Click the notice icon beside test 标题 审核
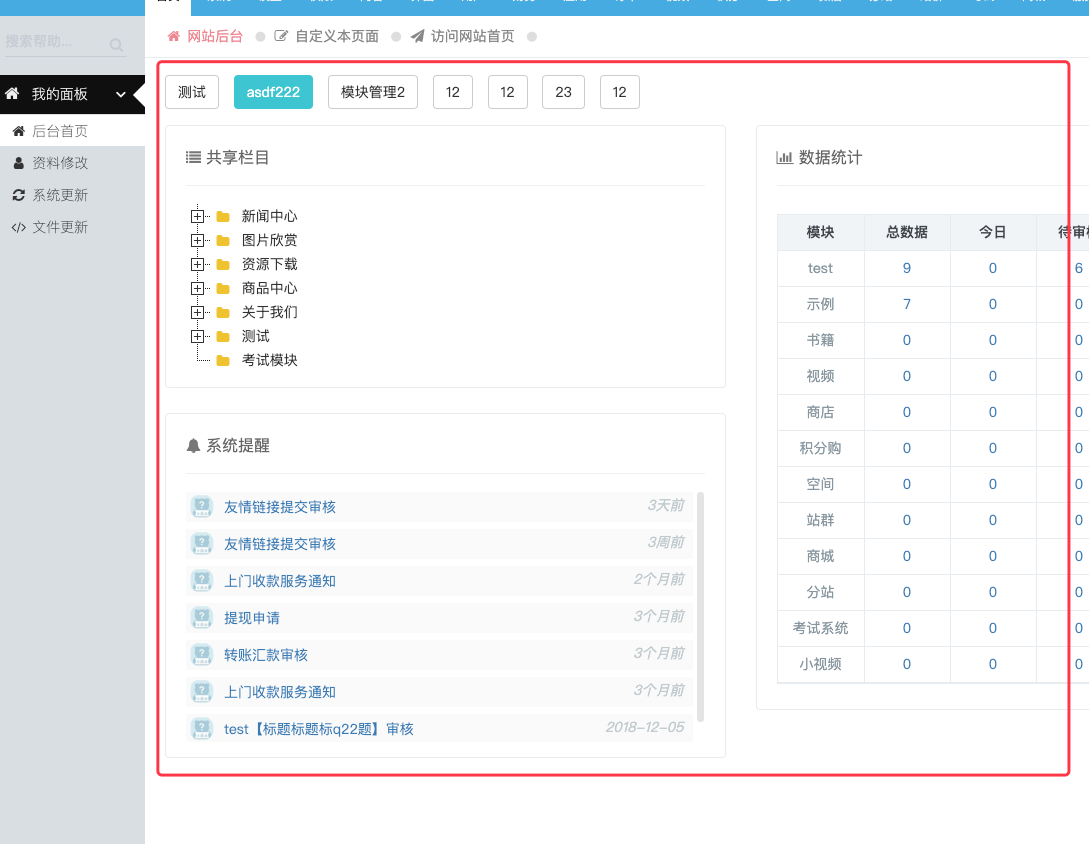This screenshot has height=844, width=1089. click(x=202, y=729)
